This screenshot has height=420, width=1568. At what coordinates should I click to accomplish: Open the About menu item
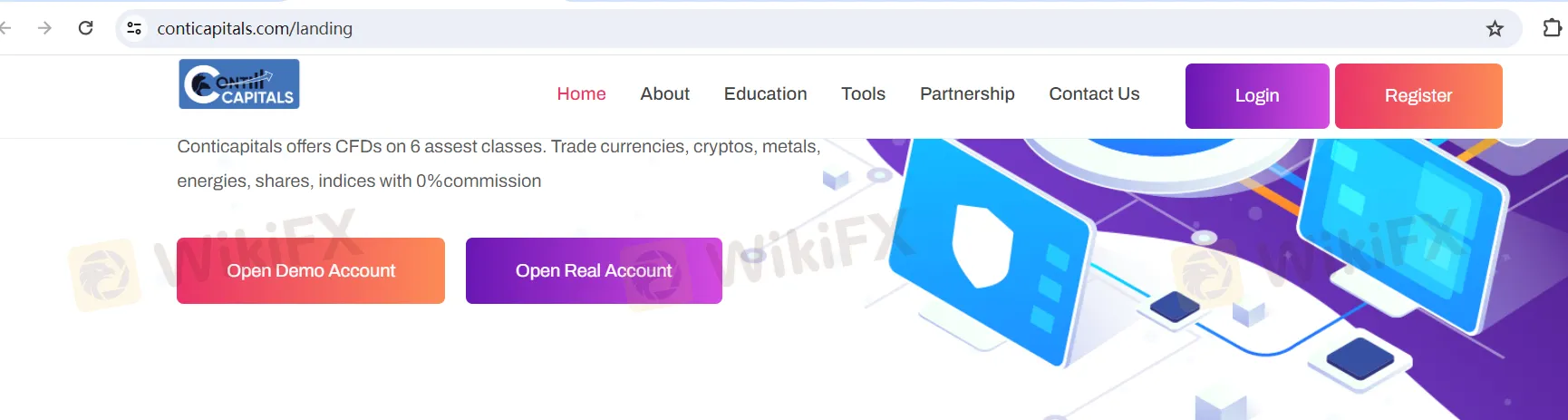[664, 94]
